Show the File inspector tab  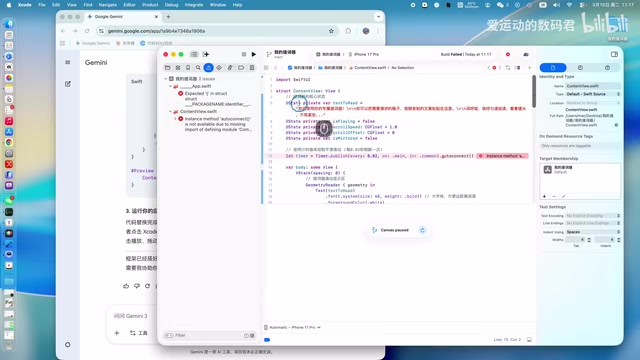pyautogui.click(x=553, y=68)
